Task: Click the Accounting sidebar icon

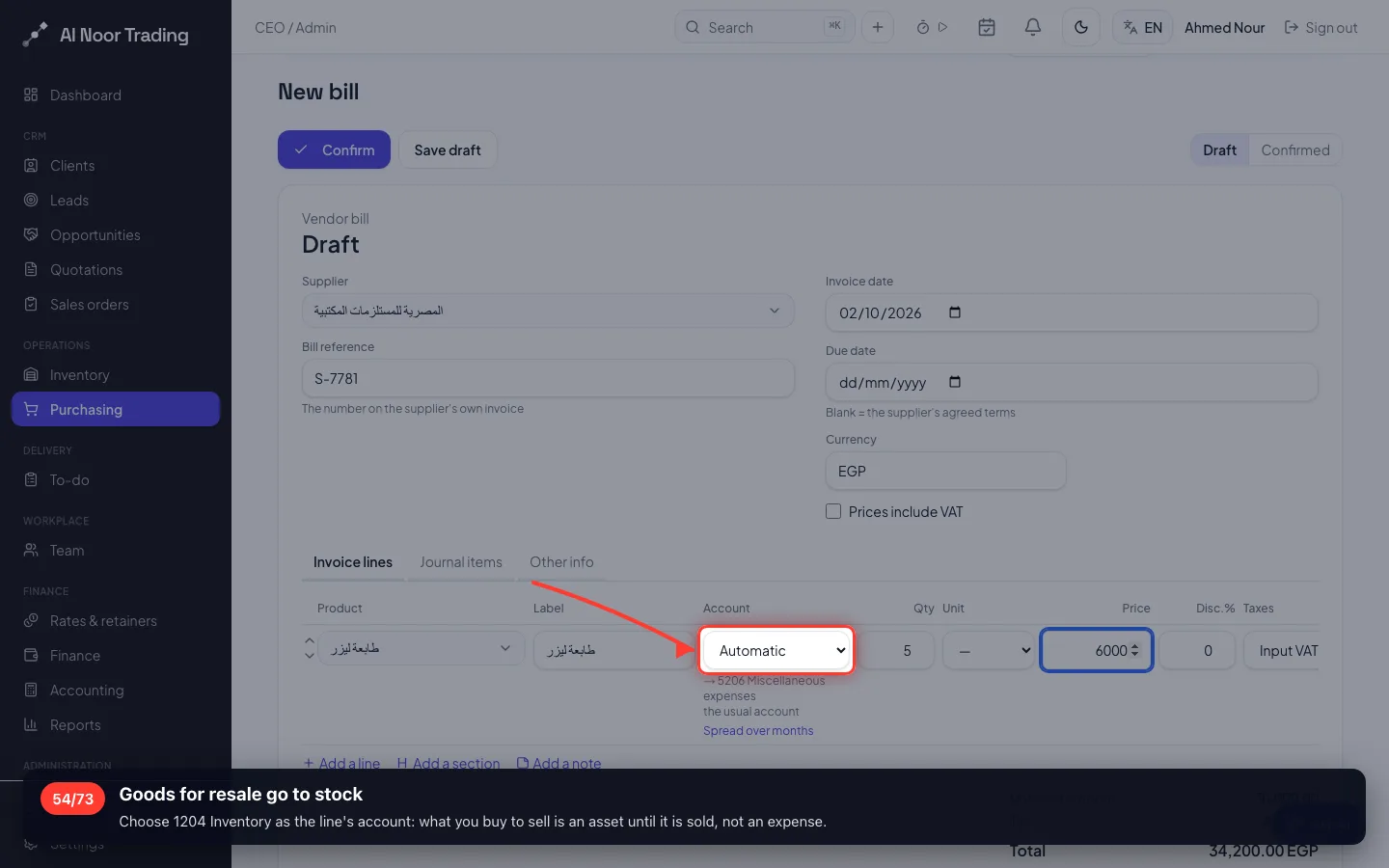Action: coord(31,690)
